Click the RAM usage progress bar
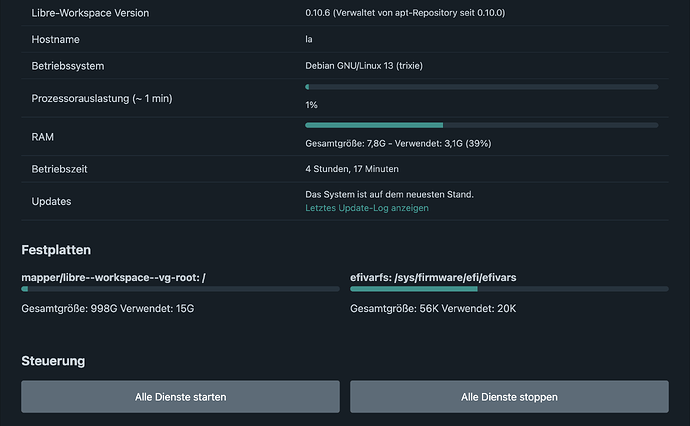 tap(481, 125)
